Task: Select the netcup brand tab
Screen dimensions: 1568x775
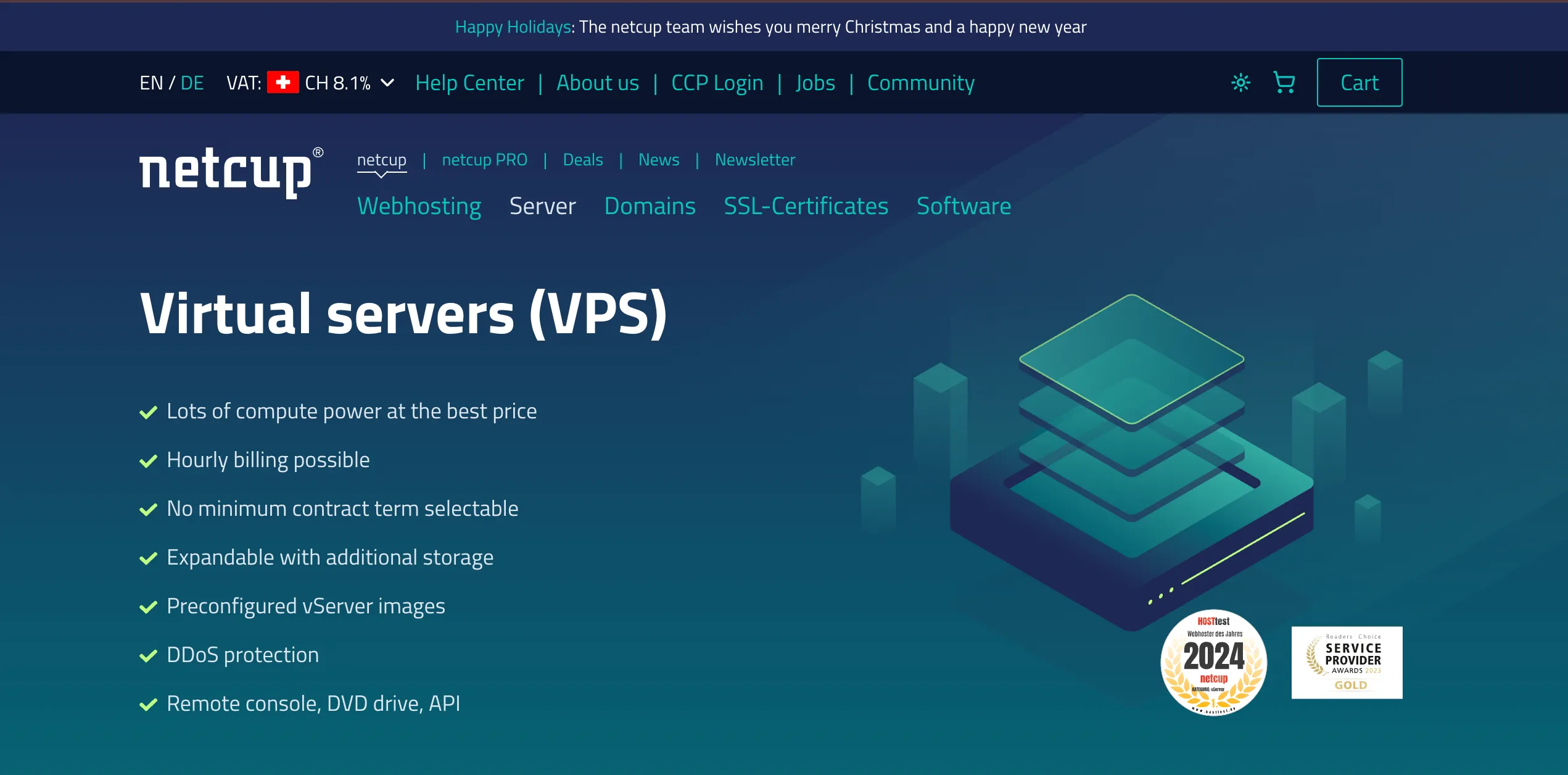Action: (x=382, y=160)
